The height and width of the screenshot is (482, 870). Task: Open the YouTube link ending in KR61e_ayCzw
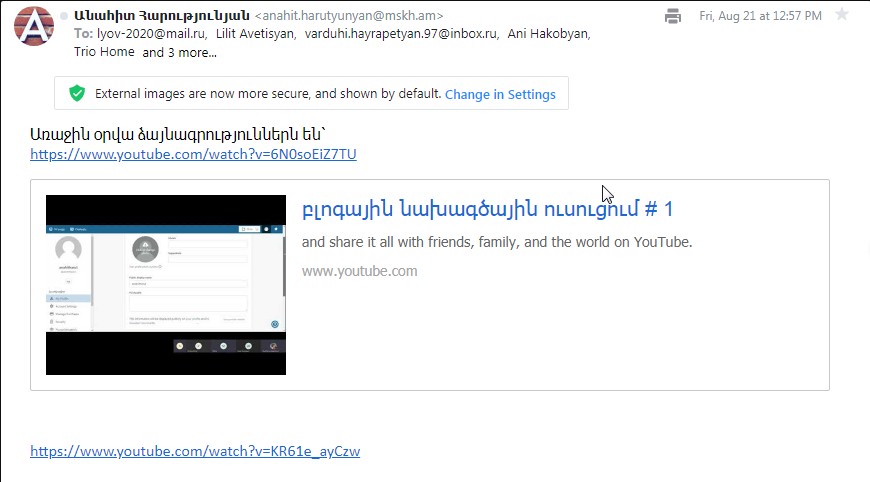pos(195,451)
